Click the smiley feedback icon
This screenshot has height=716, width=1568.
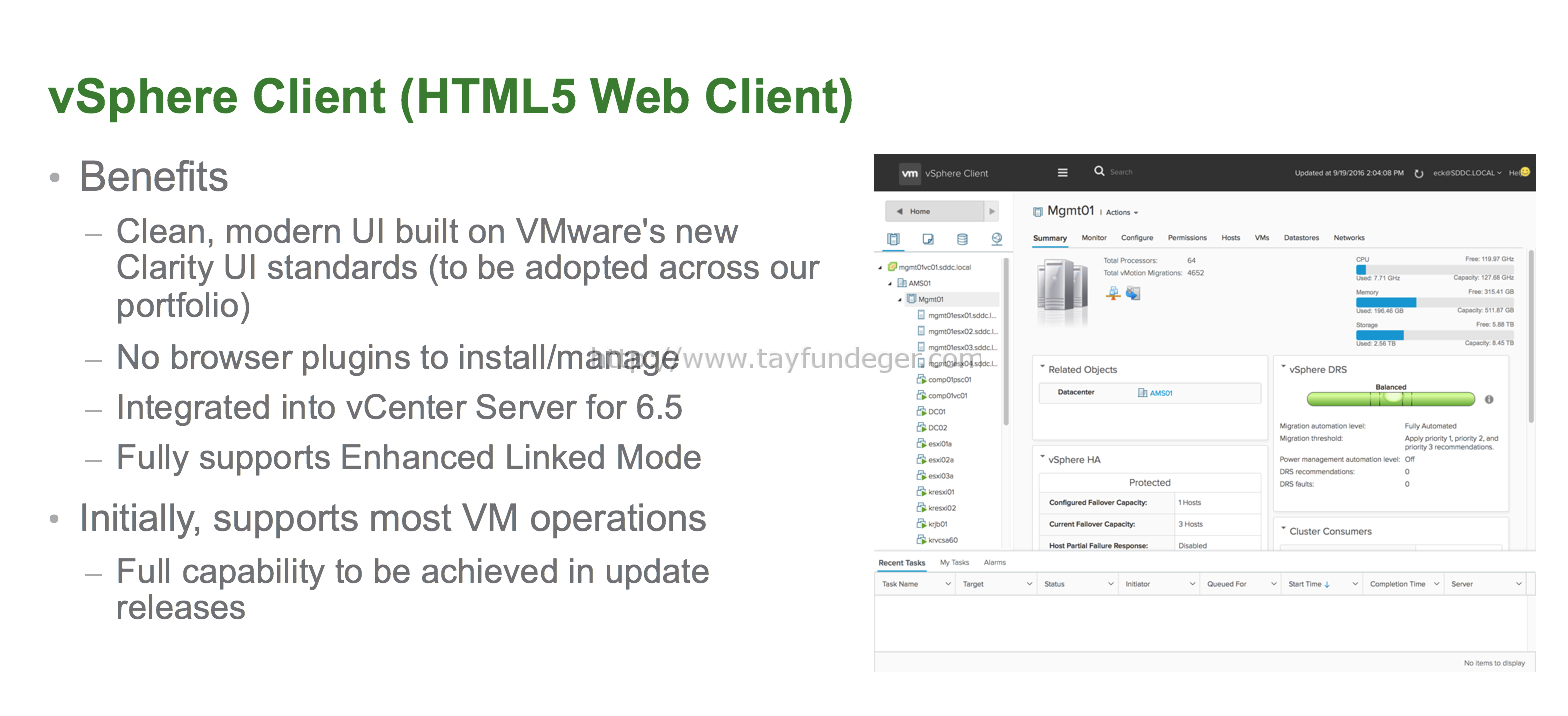pos(1525,172)
